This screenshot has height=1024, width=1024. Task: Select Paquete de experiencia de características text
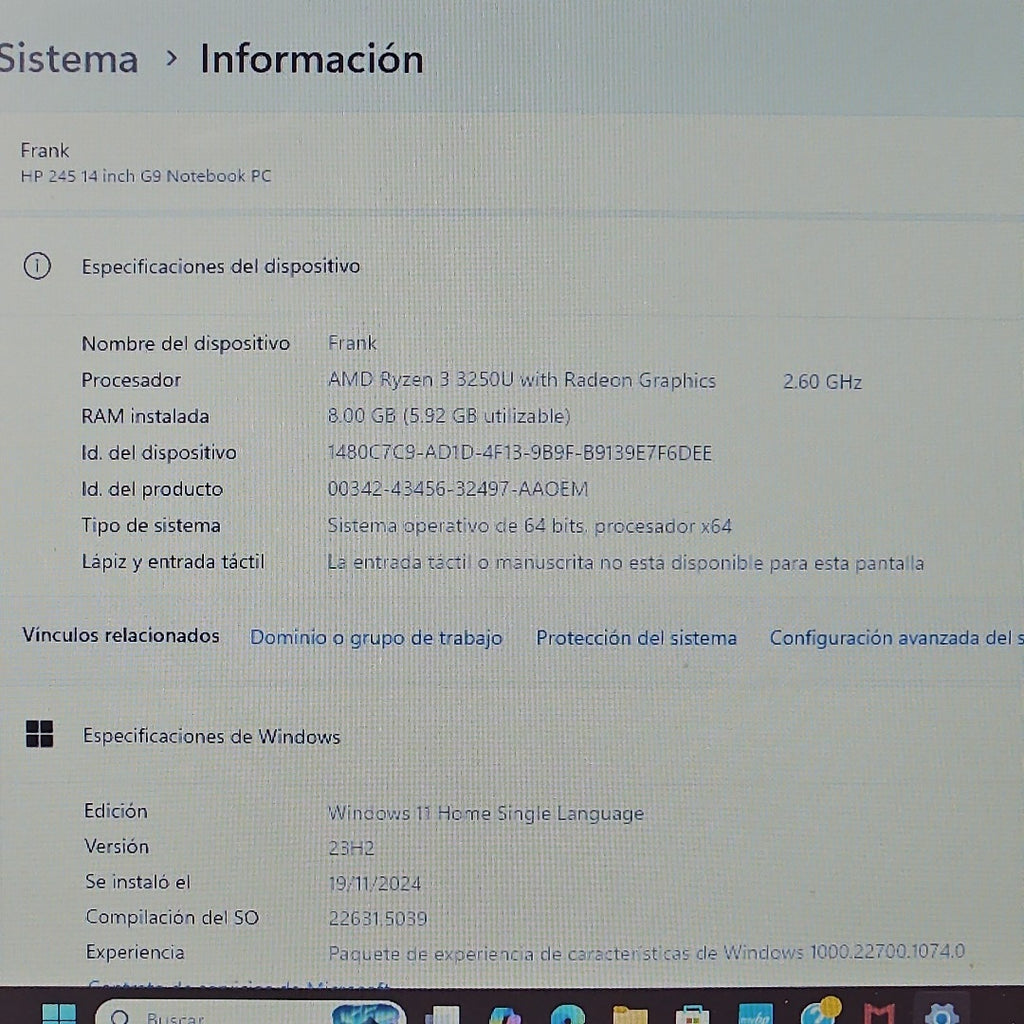click(x=647, y=953)
